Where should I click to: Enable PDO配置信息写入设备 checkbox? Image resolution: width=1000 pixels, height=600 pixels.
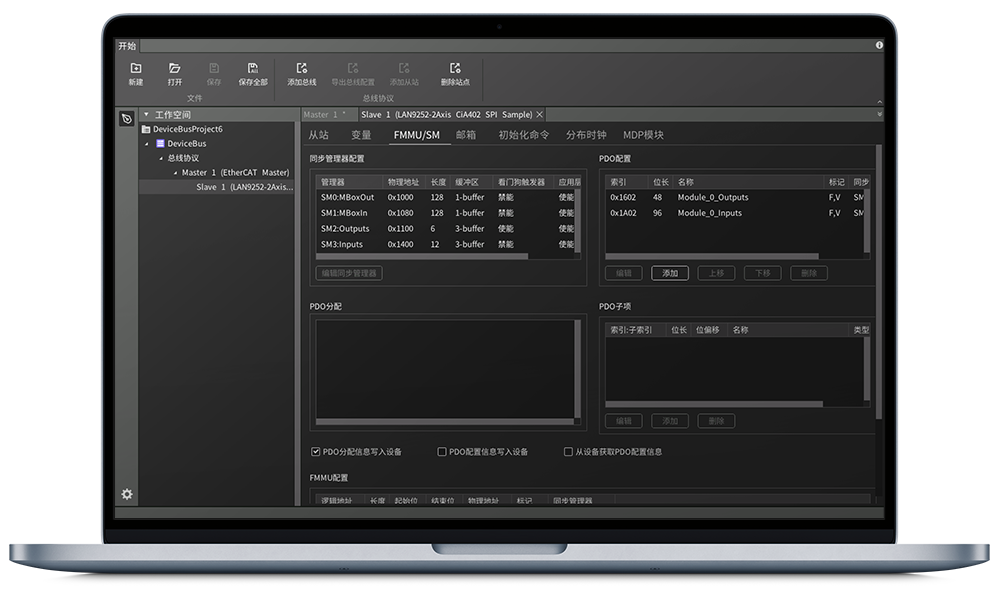[442, 452]
